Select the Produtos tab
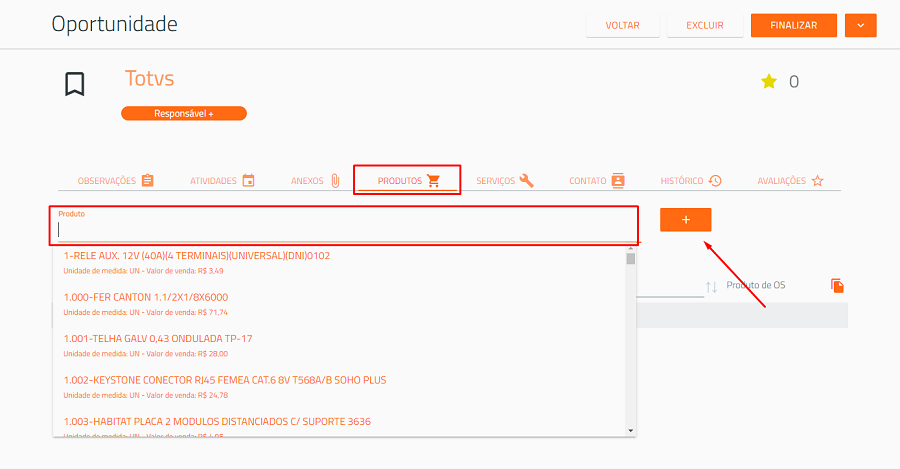 pos(408,180)
